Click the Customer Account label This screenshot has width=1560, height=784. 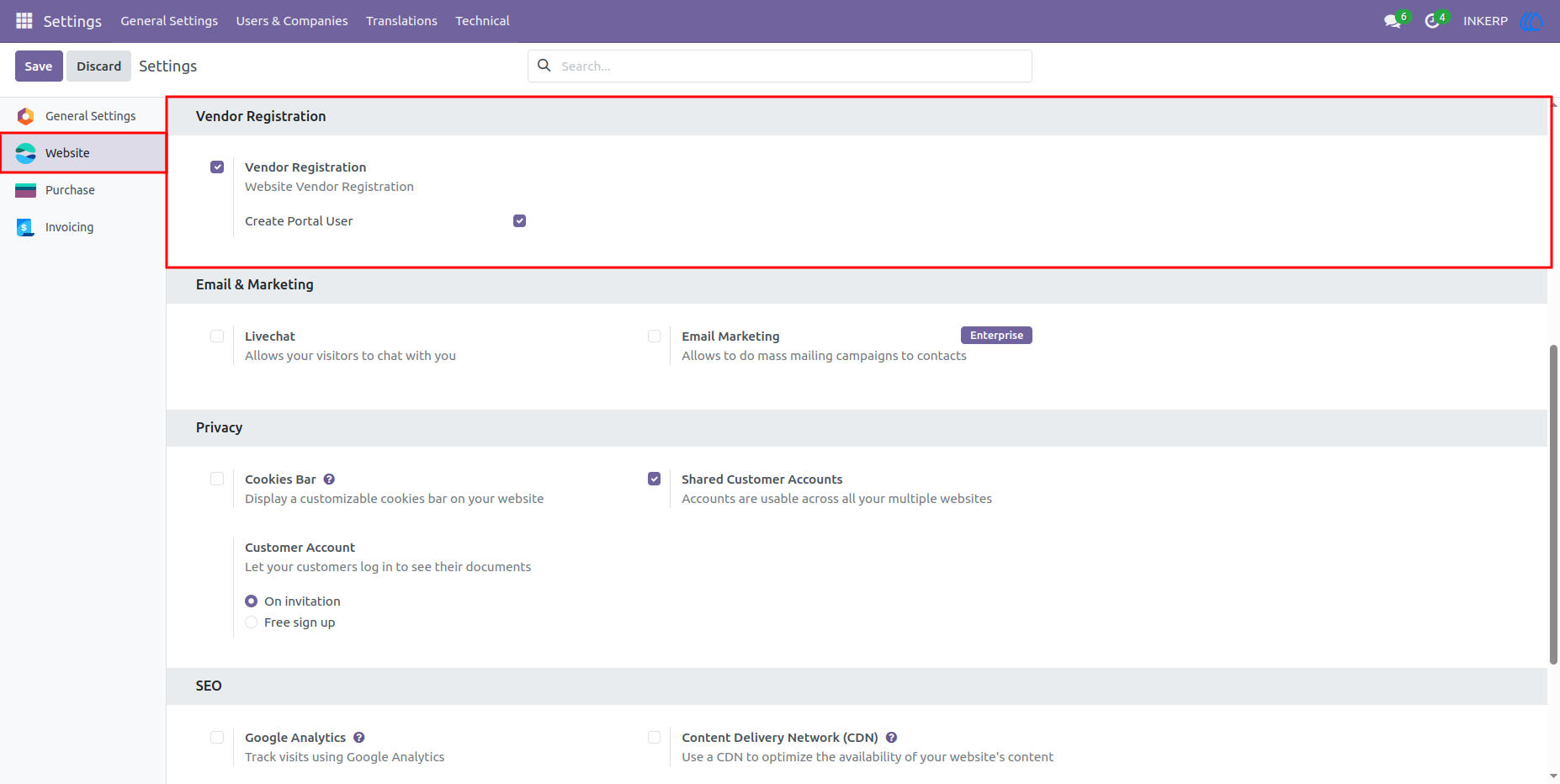click(x=300, y=548)
